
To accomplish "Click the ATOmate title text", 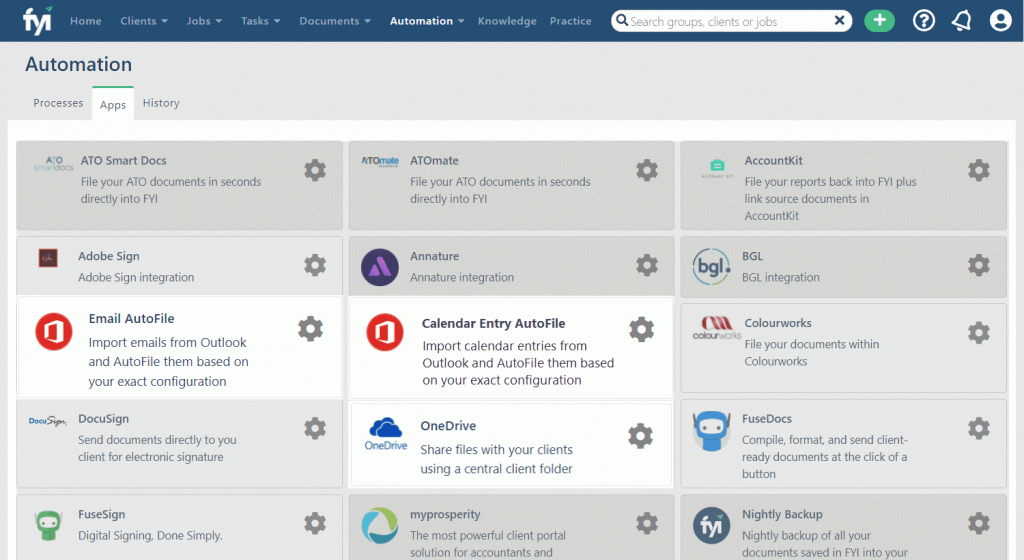I will [x=434, y=161].
